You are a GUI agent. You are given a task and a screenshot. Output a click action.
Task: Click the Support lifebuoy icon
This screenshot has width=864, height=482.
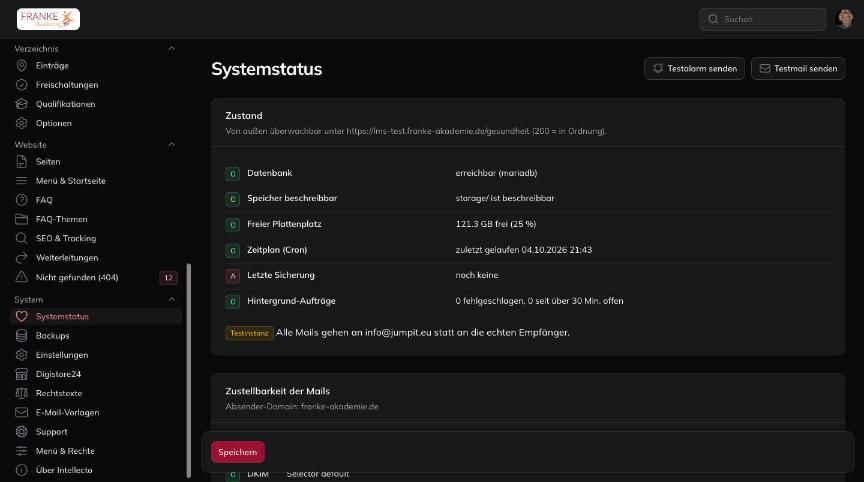point(21,432)
